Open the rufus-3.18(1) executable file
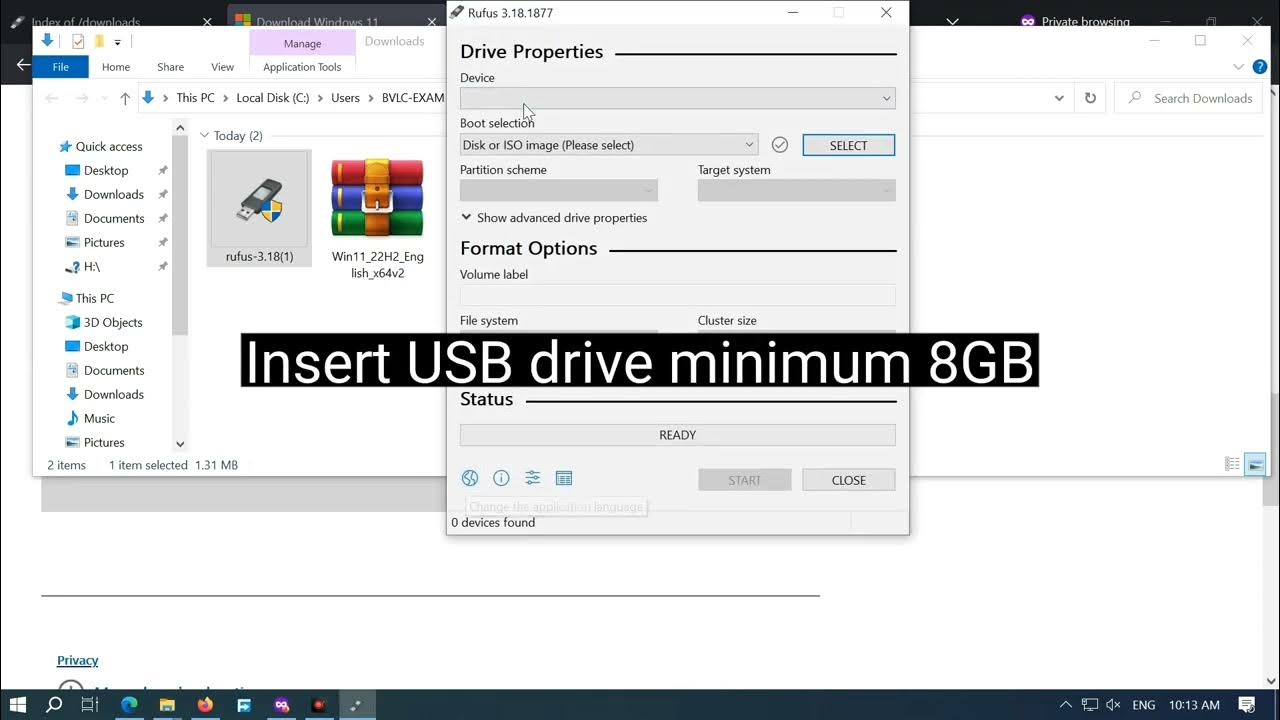The image size is (1280, 720). pos(259,208)
